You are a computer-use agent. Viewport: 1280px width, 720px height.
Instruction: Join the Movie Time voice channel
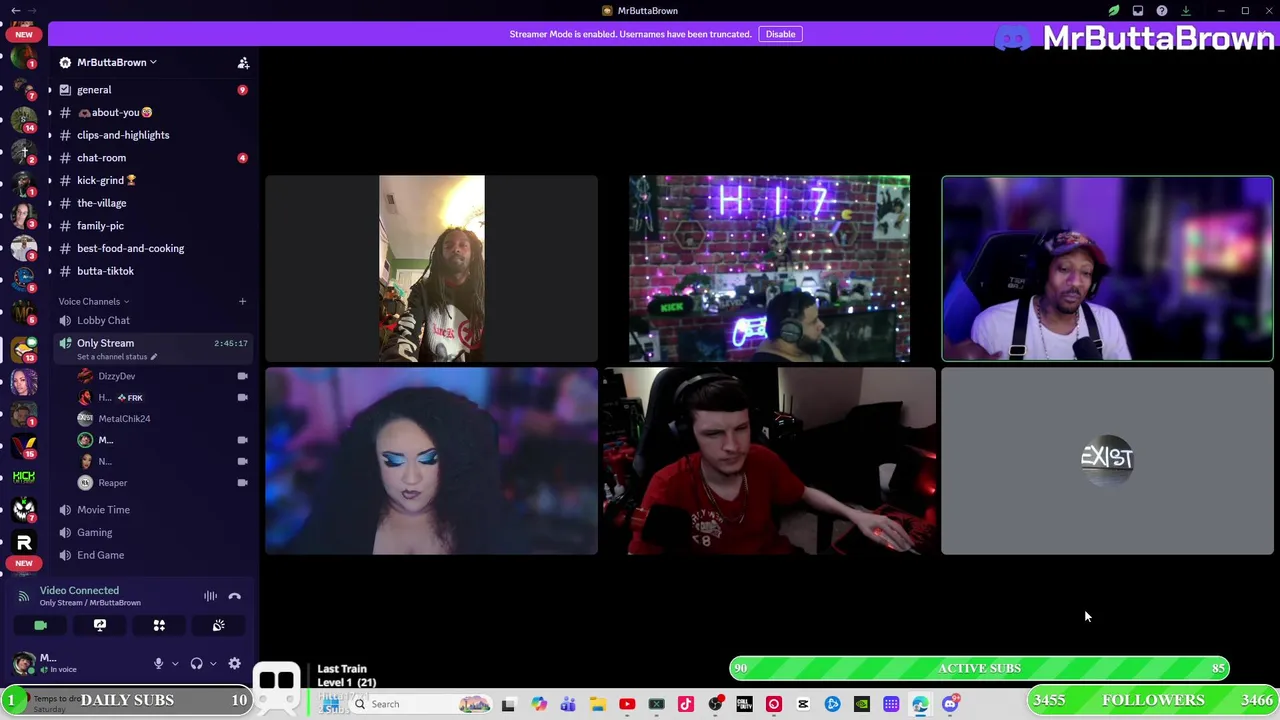pos(103,510)
